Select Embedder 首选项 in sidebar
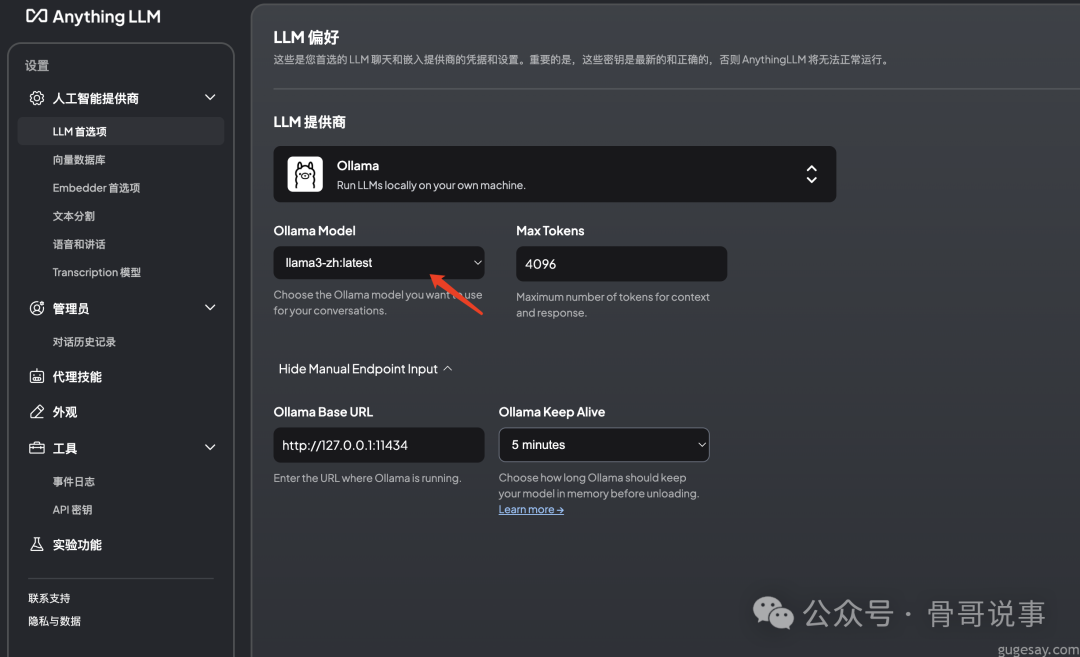1080x657 pixels. [96, 188]
